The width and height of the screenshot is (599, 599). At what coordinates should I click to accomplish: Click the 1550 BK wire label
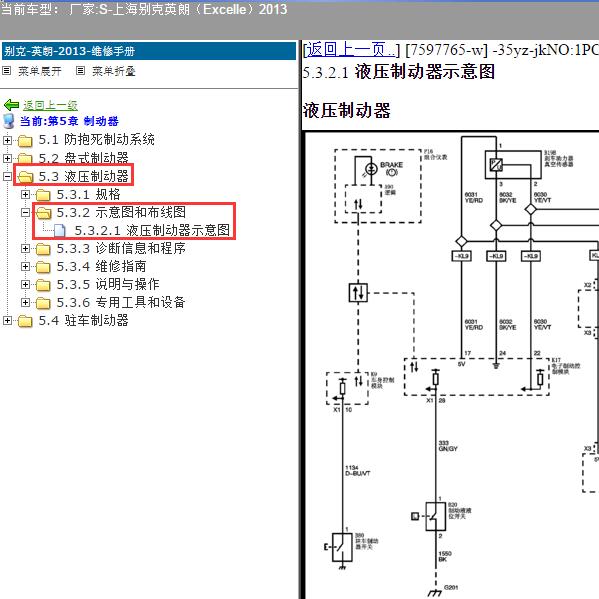445,556
